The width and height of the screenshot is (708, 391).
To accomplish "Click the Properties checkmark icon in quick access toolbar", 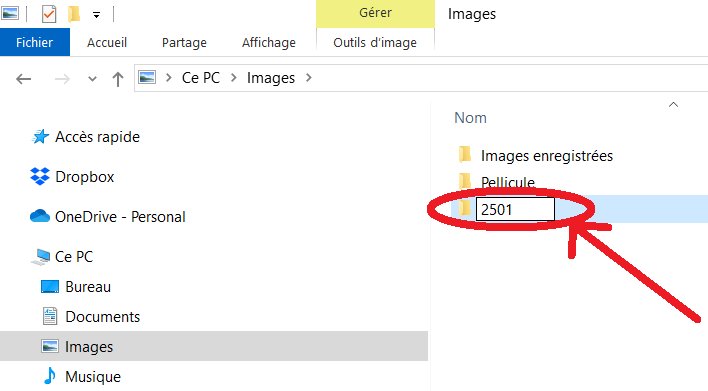I will pyautogui.click(x=49, y=14).
